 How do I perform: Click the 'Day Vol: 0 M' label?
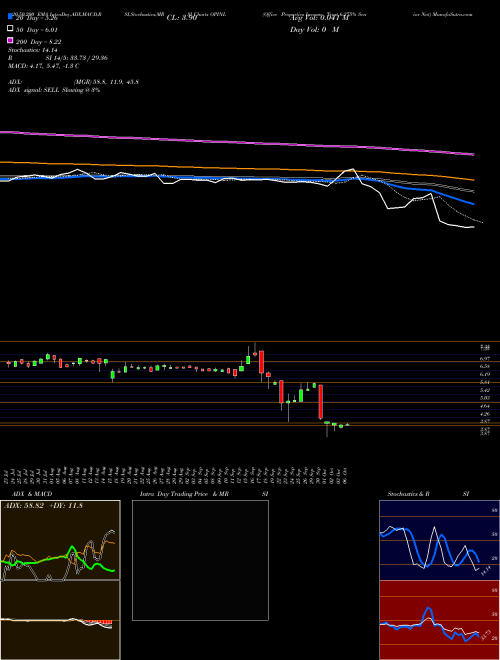pos(314,30)
